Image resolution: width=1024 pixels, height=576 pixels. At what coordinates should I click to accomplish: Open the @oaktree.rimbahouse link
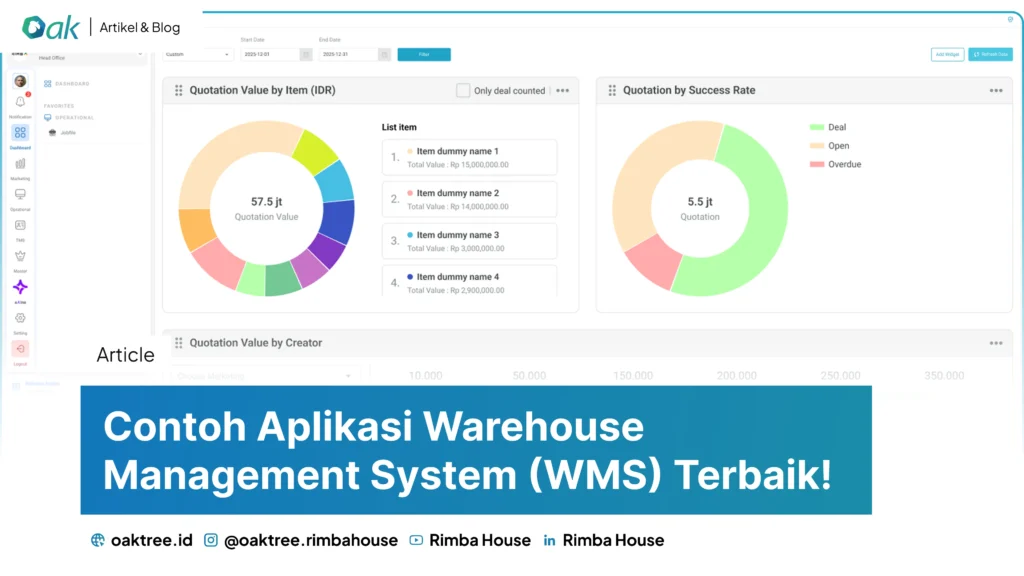click(310, 540)
